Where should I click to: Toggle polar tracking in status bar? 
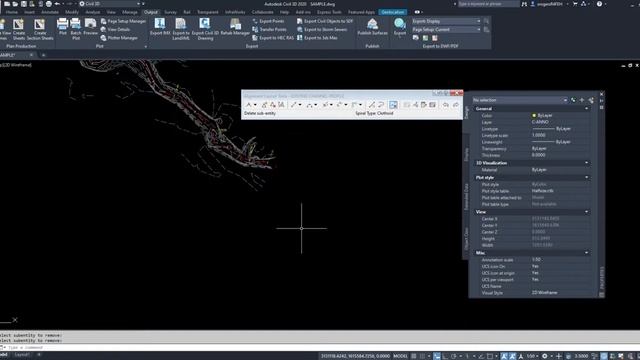coord(454,356)
